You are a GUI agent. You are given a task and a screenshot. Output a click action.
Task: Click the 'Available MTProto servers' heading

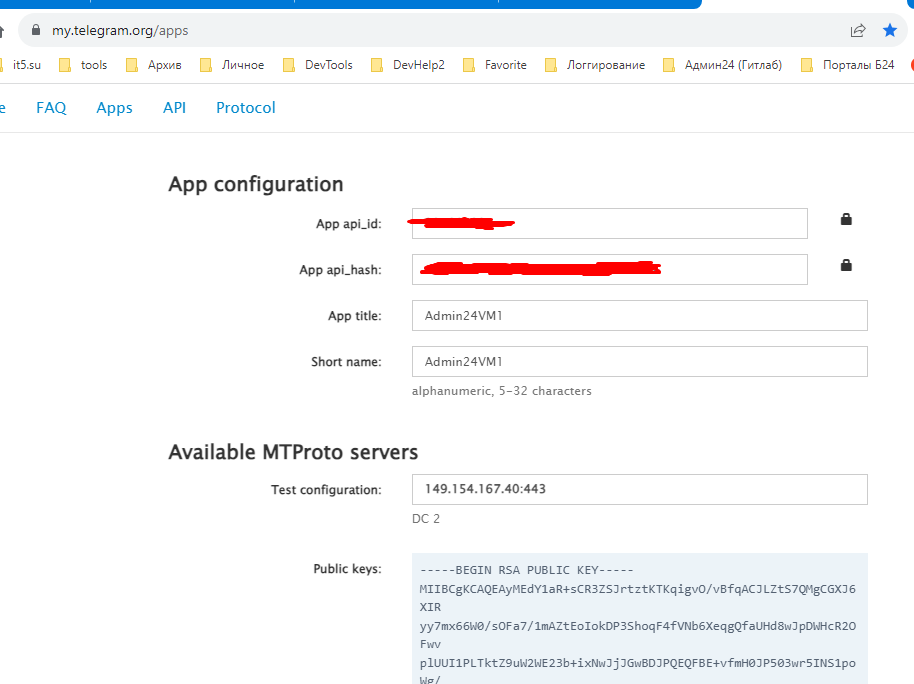(293, 452)
